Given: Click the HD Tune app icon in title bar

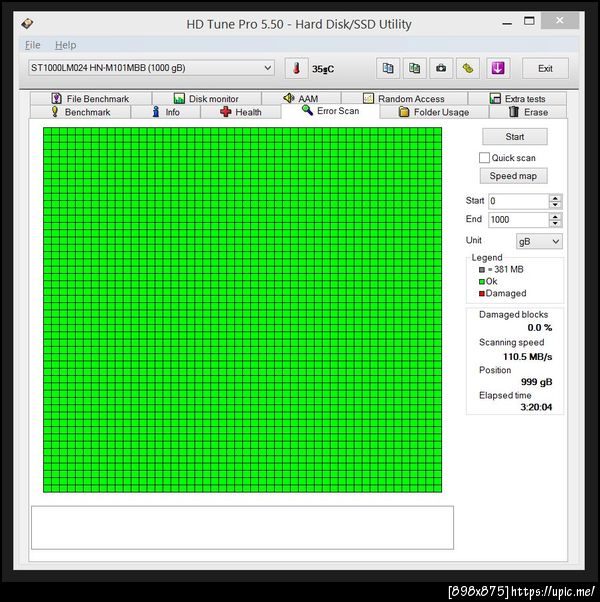Looking at the screenshot, I should [27, 24].
